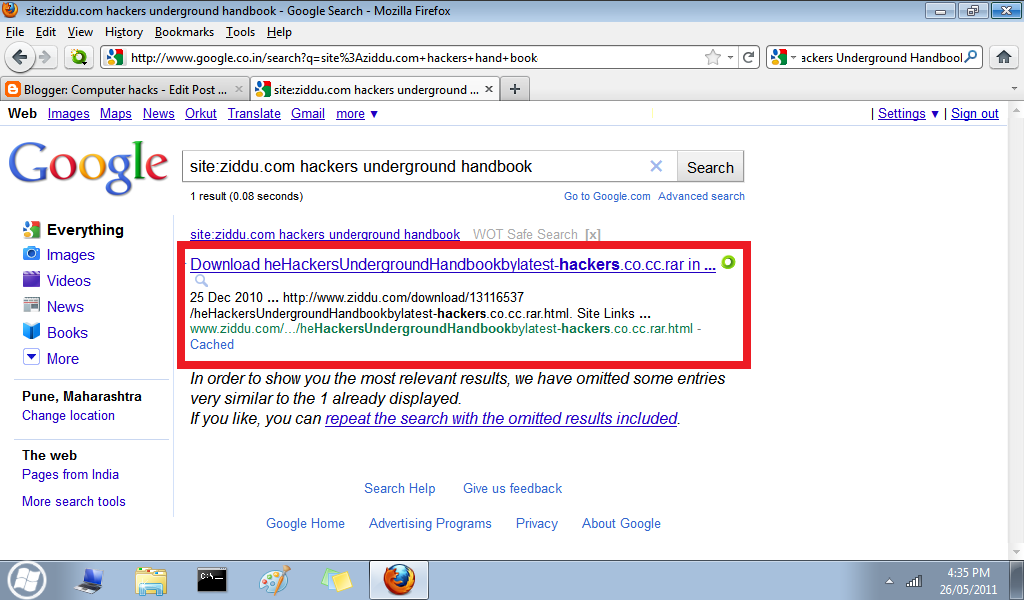Click Sign out
Image resolution: width=1024 pixels, height=600 pixels.
(x=974, y=114)
